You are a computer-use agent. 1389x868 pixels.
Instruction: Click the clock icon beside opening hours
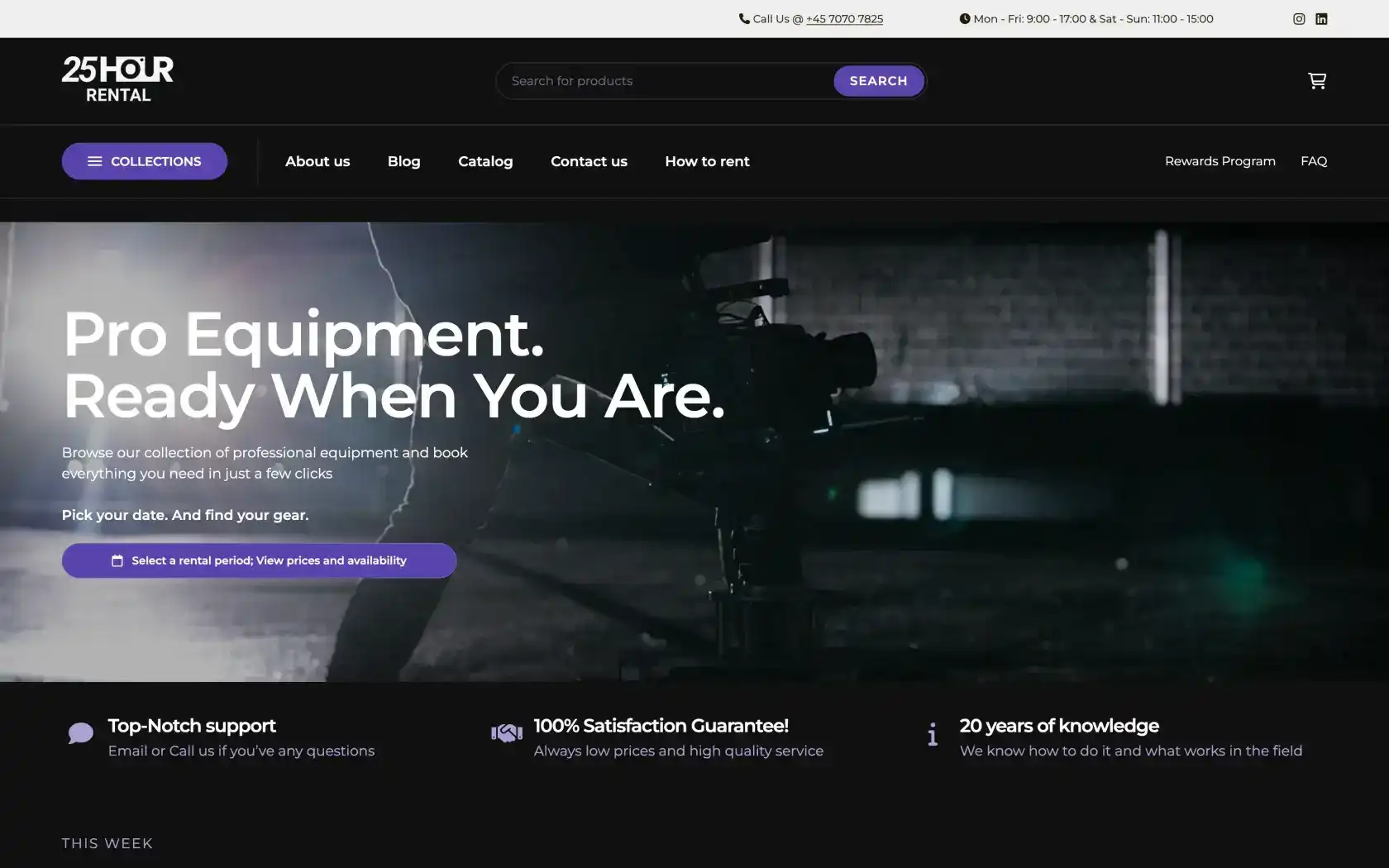(x=964, y=18)
